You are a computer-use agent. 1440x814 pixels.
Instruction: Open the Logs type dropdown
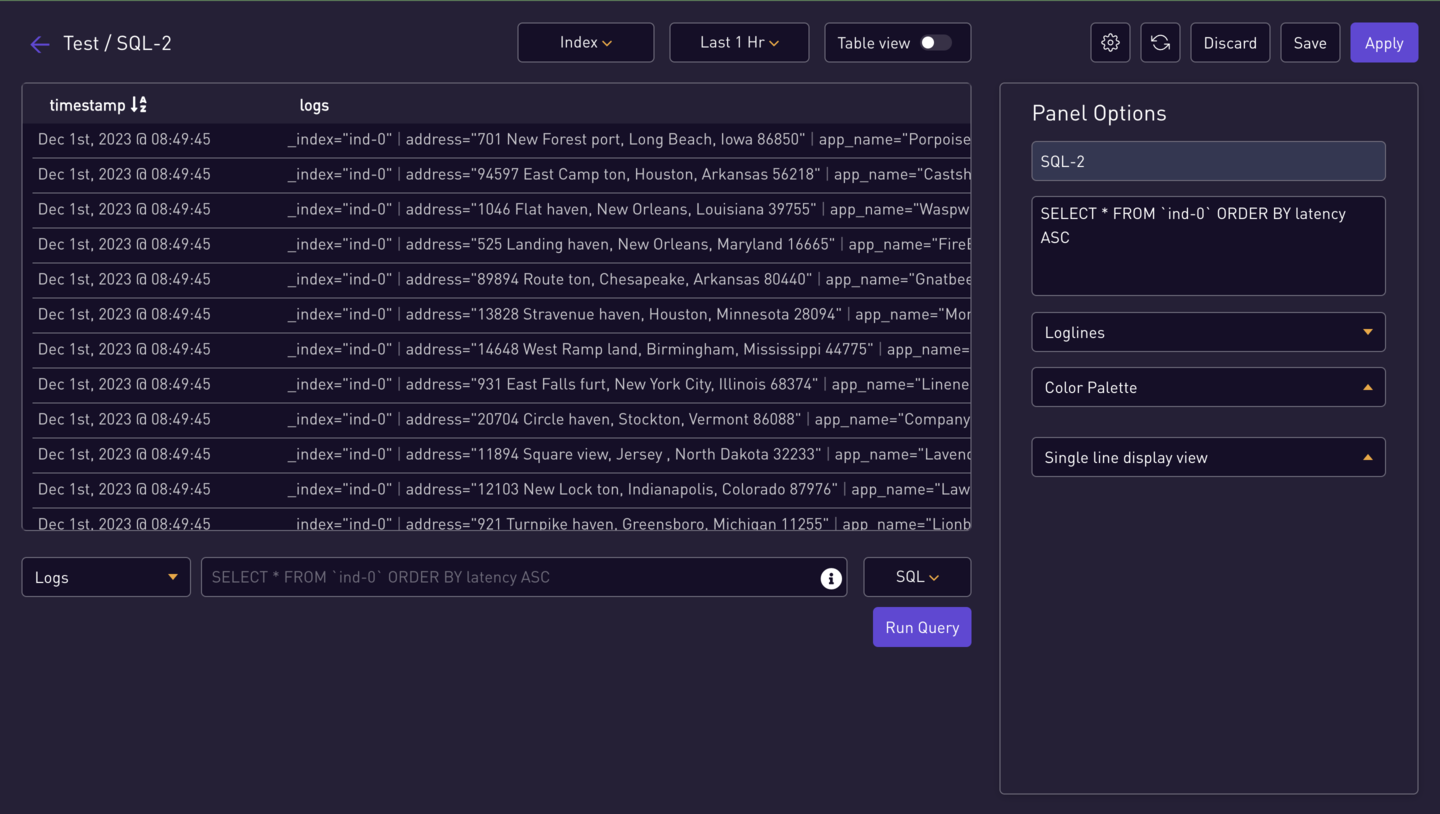(x=106, y=577)
